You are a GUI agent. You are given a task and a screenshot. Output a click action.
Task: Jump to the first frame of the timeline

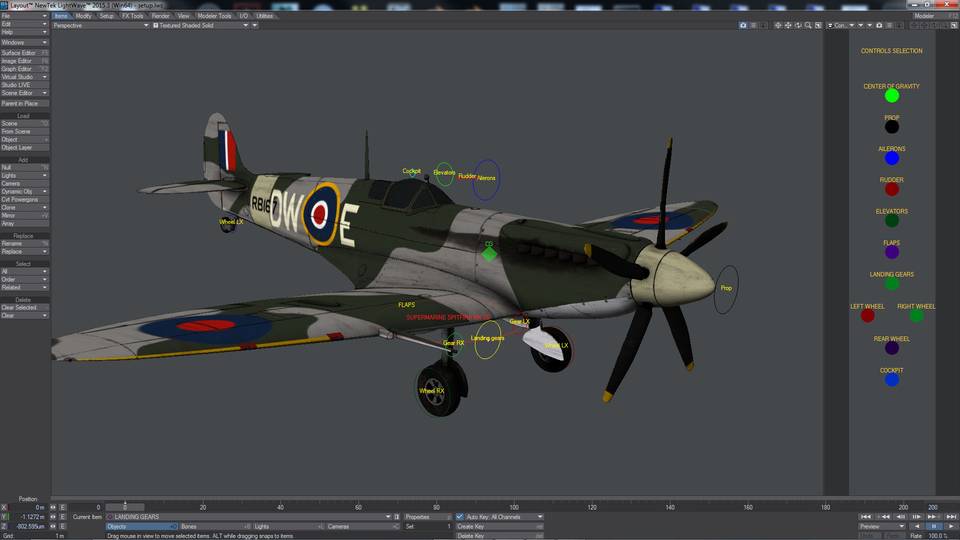(866, 517)
